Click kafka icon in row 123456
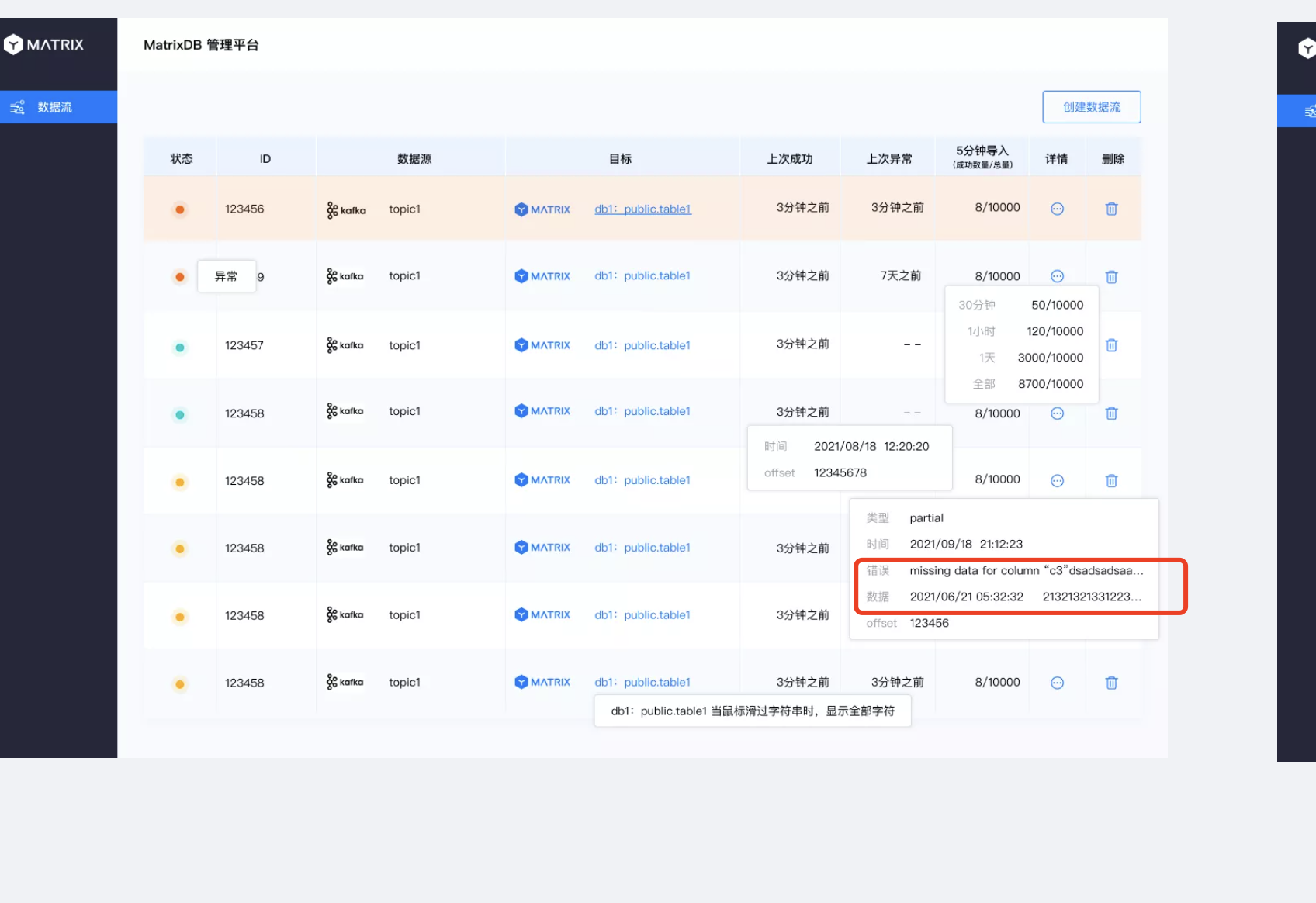This screenshot has width=1316, height=903. click(x=346, y=209)
